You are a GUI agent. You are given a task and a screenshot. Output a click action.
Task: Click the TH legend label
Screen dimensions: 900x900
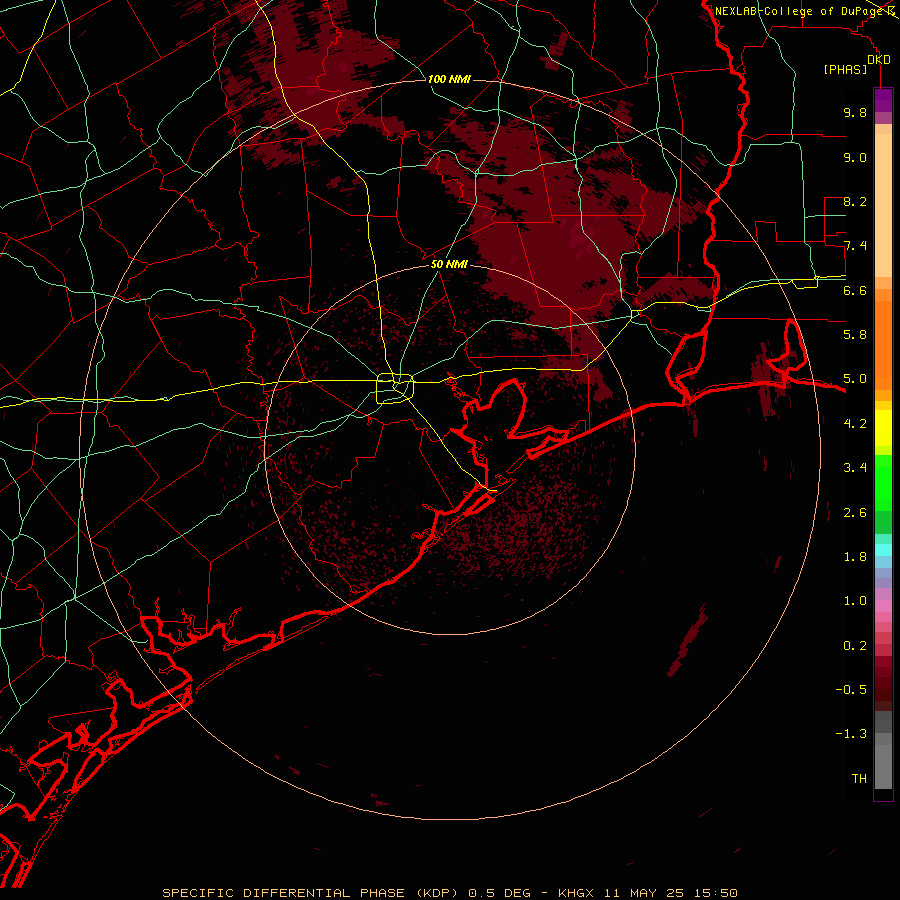tap(859, 779)
